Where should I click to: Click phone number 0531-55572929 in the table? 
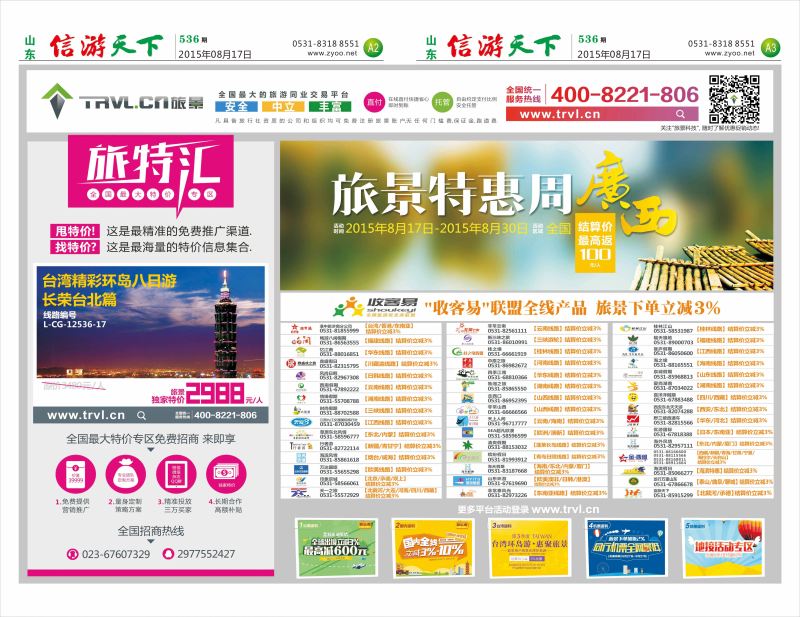tap(339, 495)
